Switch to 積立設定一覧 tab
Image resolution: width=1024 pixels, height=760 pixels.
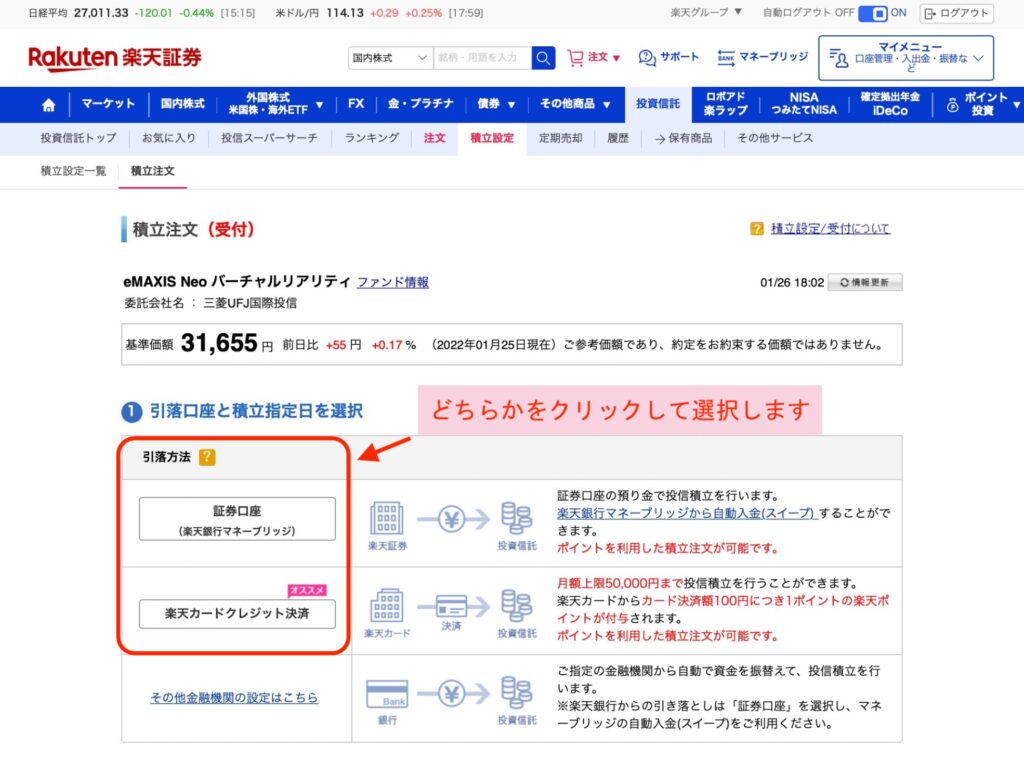coord(73,171)
